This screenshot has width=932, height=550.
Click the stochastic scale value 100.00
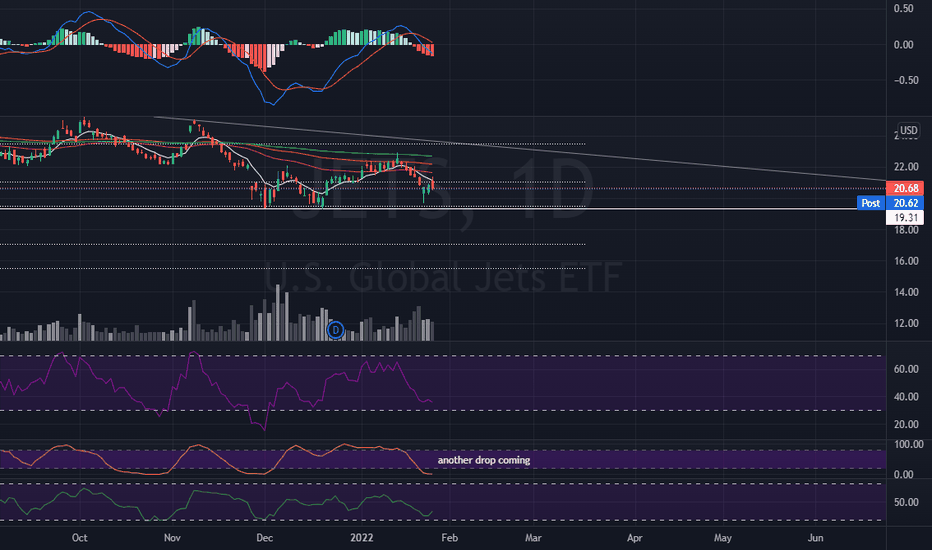908,444
